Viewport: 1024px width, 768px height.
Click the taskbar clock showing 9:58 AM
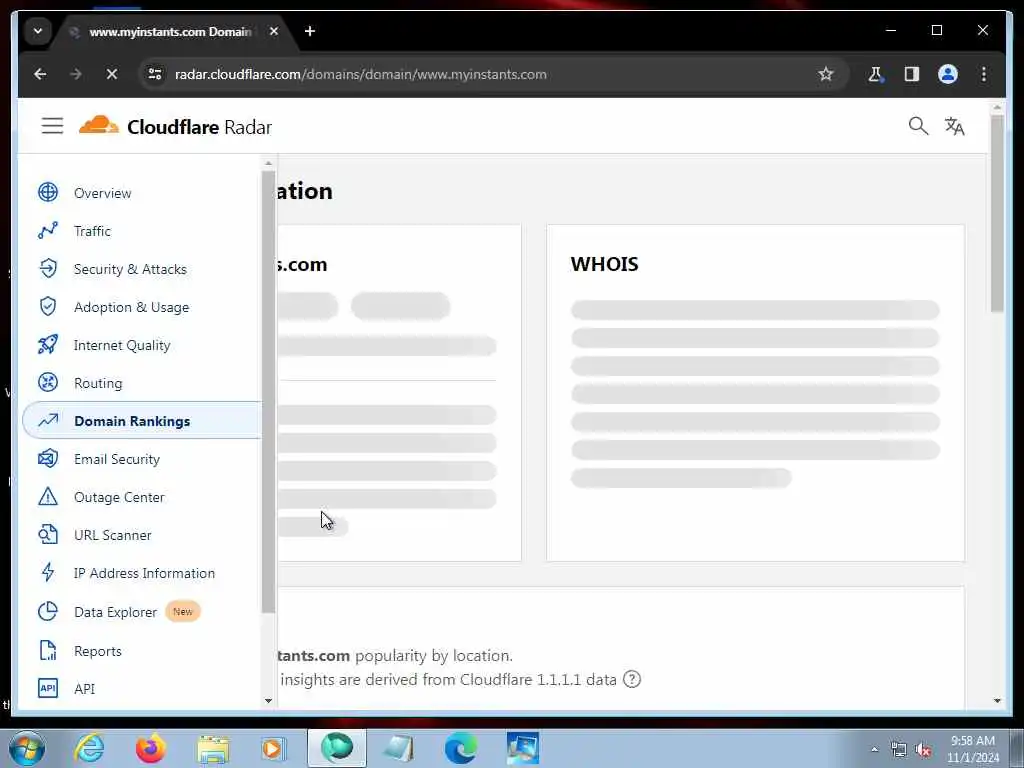(972, 749)
